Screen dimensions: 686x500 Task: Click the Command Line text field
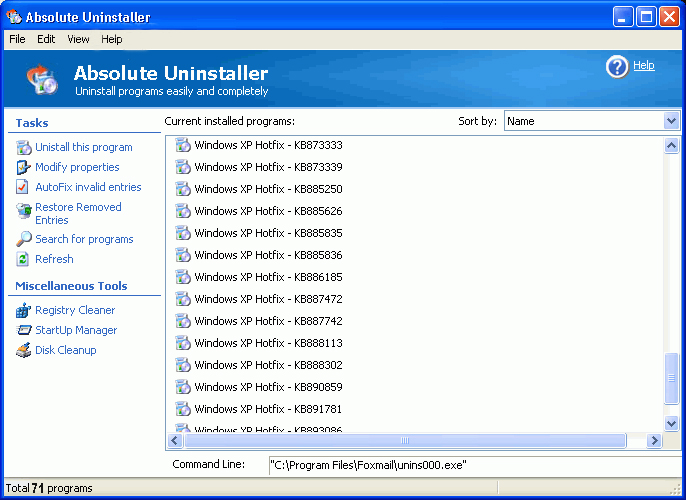coord(470,465)
